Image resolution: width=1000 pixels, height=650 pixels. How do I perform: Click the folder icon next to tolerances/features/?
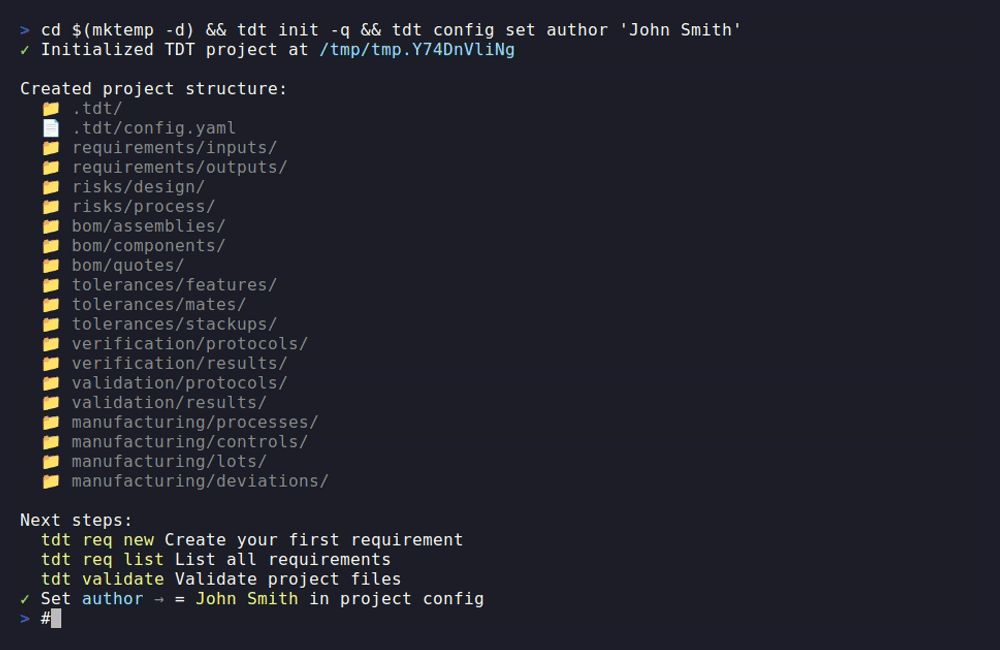click(x=51, y=285)
